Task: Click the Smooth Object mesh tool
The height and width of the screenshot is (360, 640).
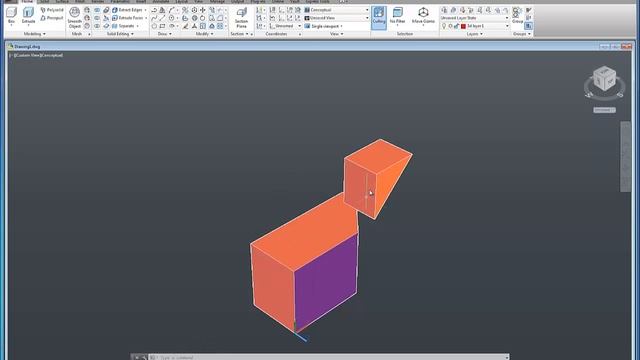Action: [x=74, y=17]
